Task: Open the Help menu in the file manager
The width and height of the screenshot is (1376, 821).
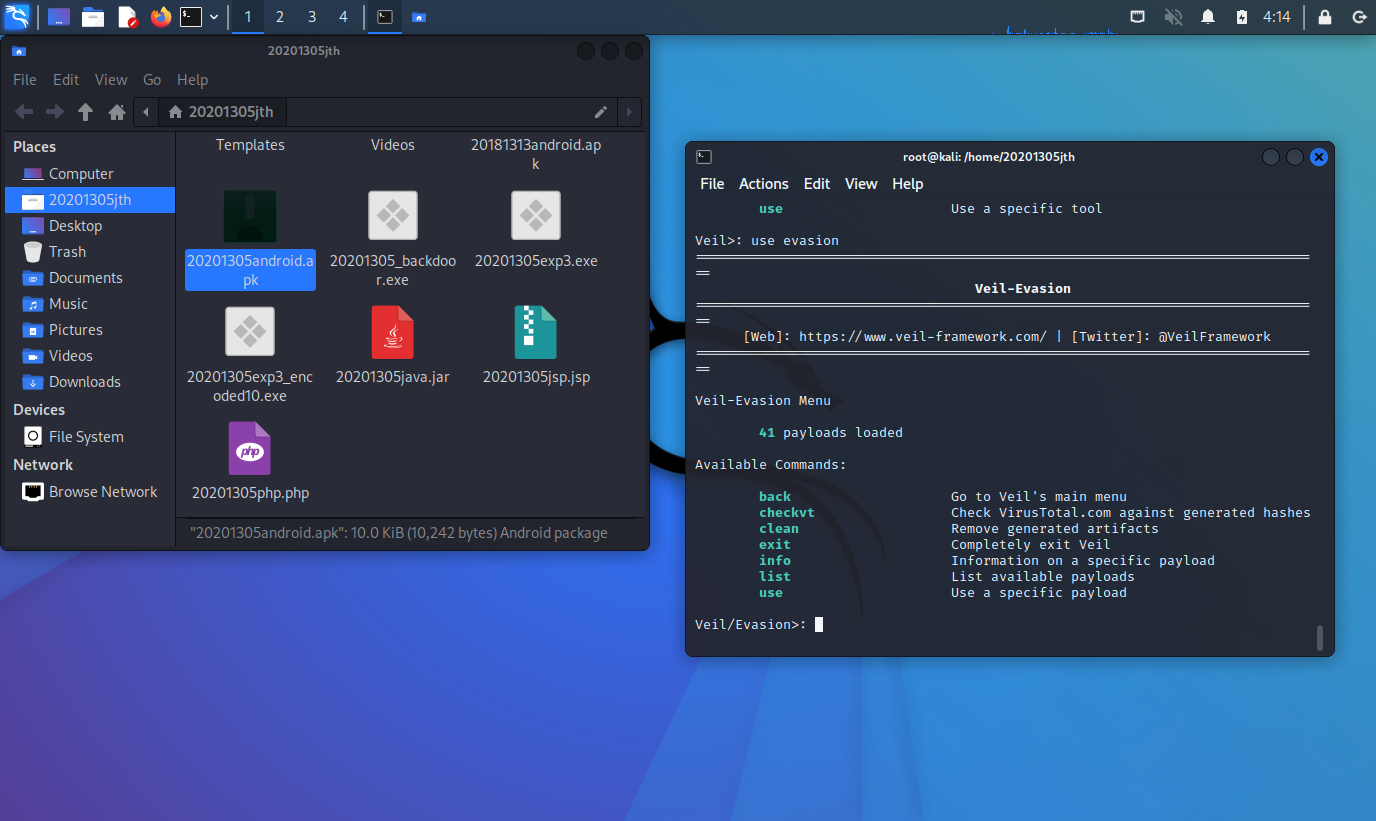Action: tap(192, 80)
